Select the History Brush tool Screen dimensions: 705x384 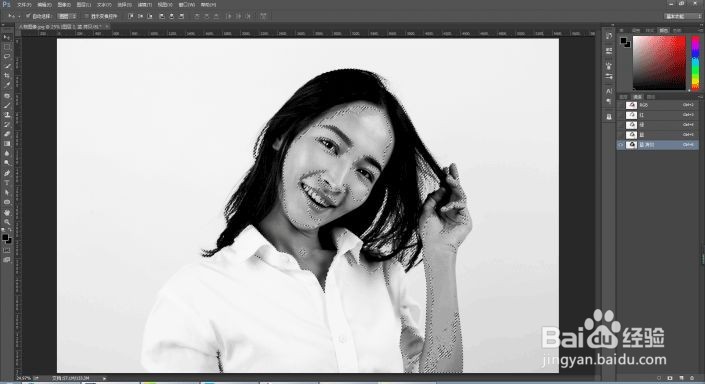pyautogui.click(x=7, y=124)
